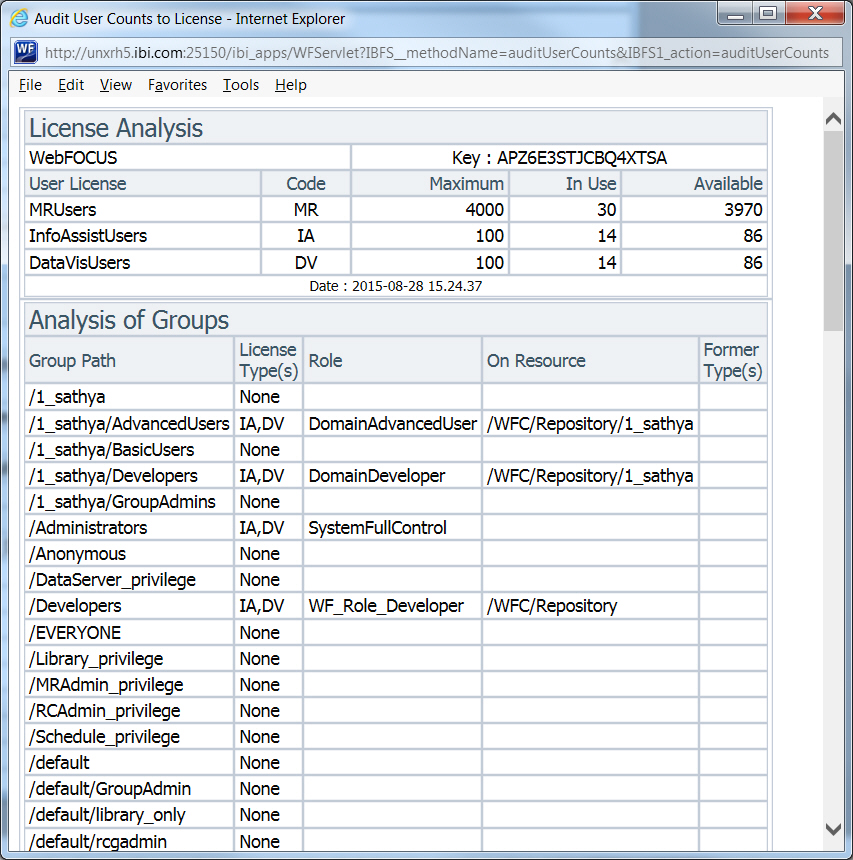The image size is (853, 860).
Task: Click the DataVisUsers license row
Action: [396, 263]
